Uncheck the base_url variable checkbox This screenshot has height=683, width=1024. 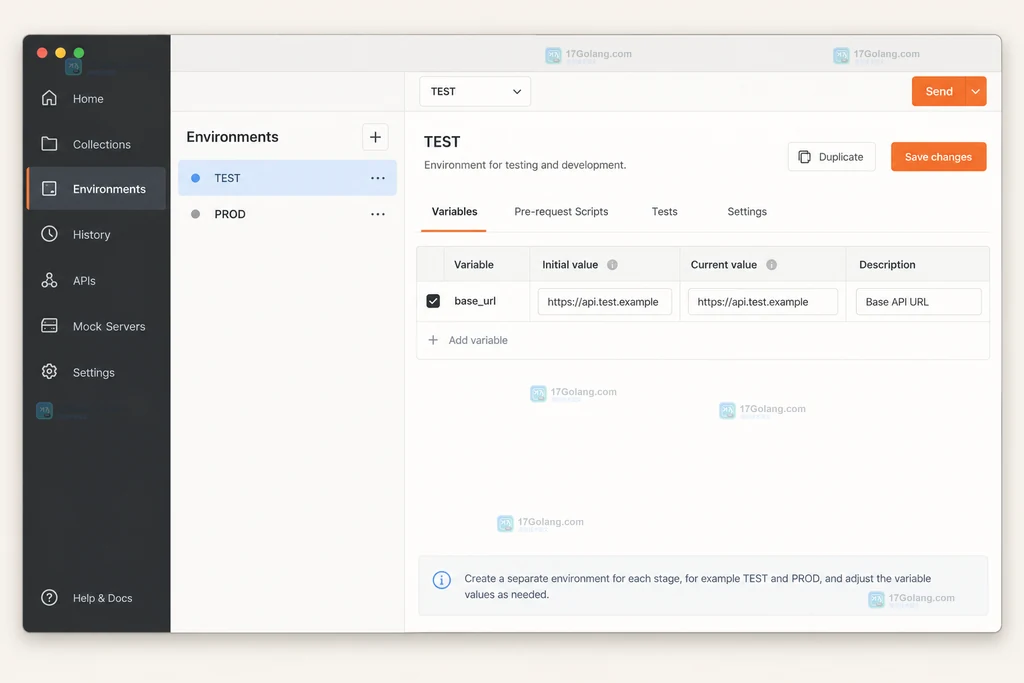pos(433,301)
